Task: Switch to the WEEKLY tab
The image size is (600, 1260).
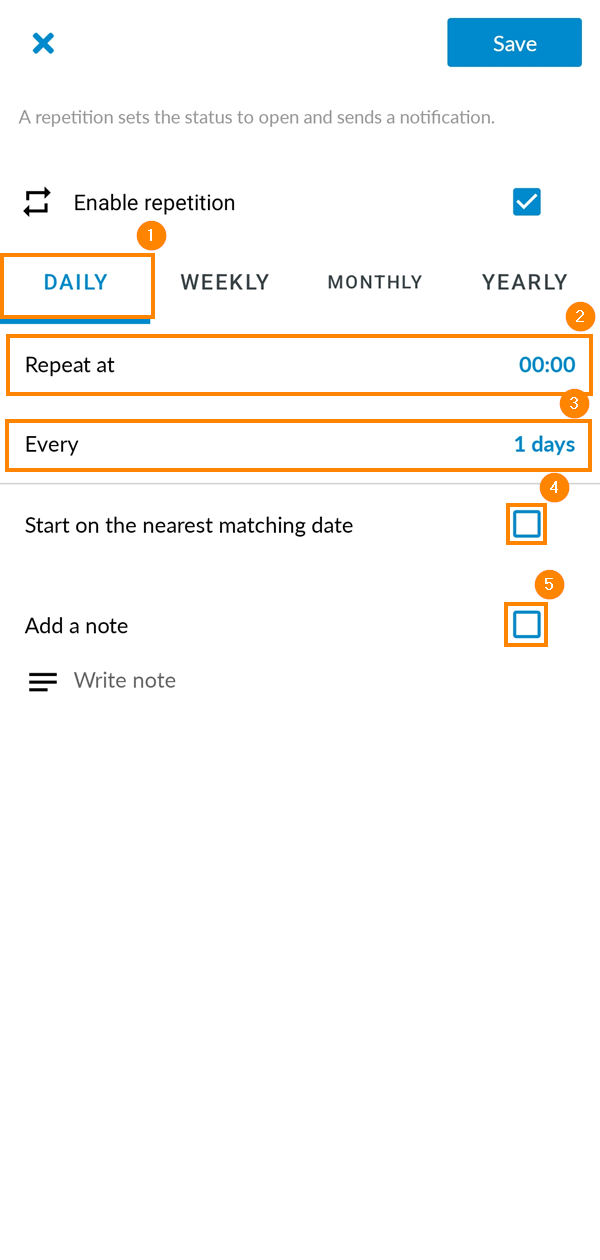Action: coord(224,282)
